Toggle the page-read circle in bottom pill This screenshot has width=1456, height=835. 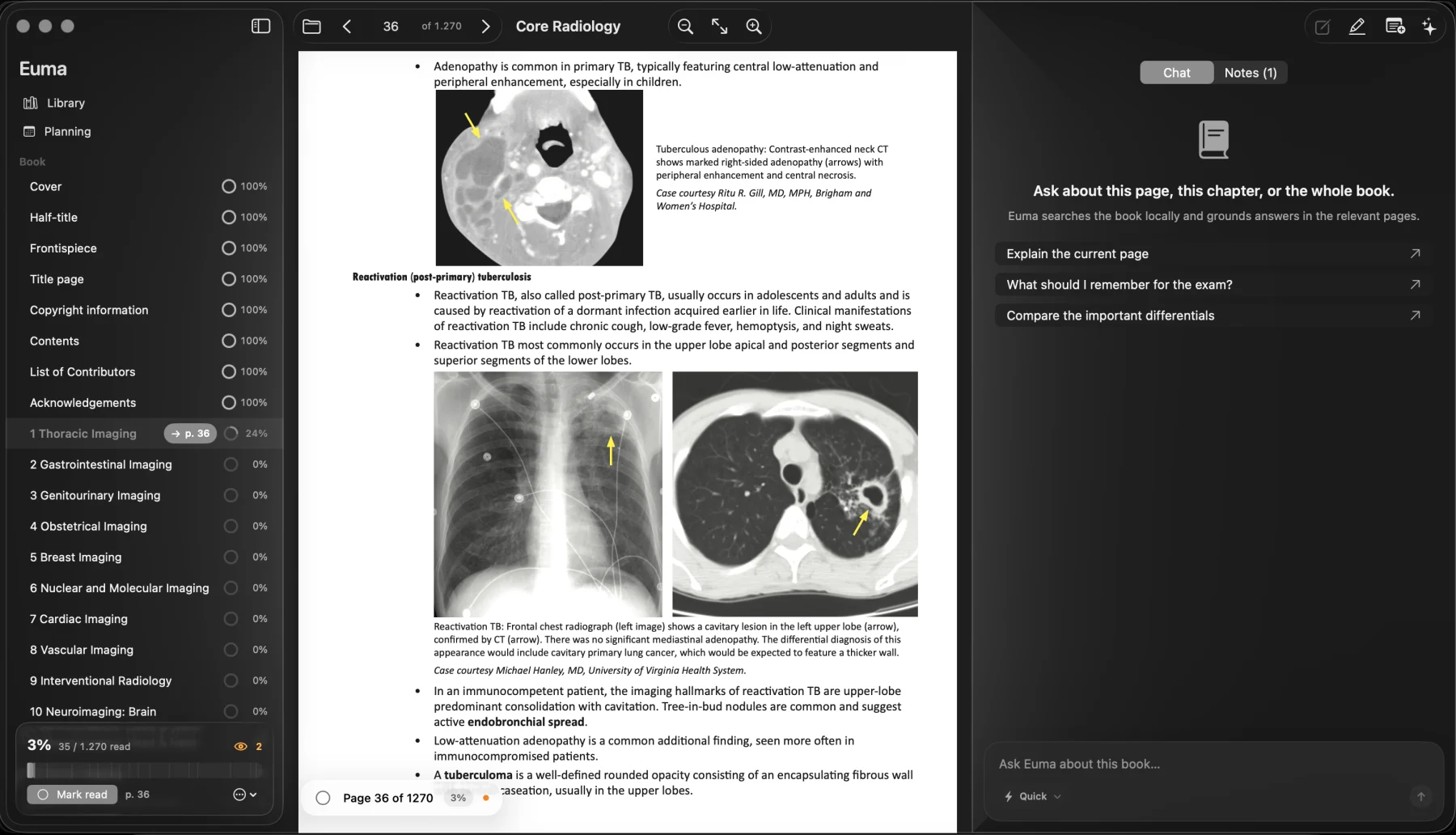(x=323, y=798)
